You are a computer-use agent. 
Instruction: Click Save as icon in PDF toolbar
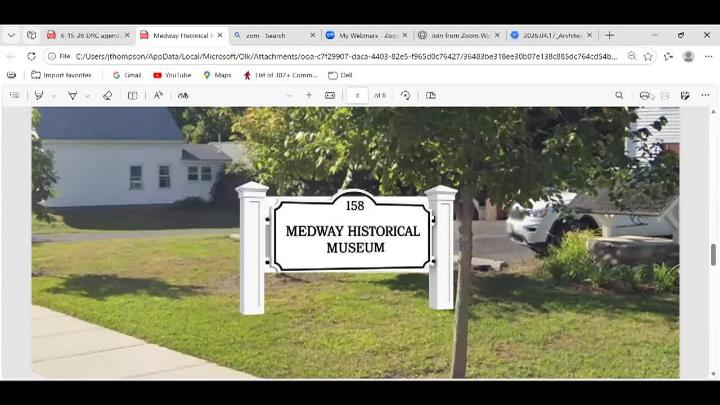click(x=685, y=96)
